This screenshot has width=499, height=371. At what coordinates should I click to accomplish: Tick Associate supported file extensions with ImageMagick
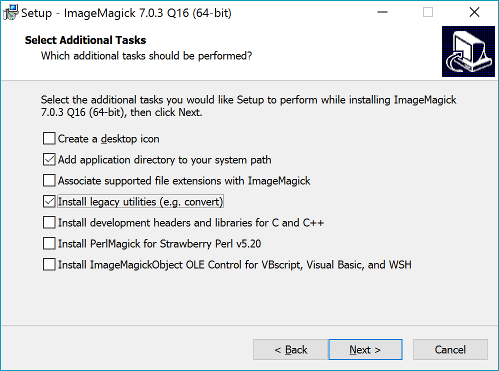tap(49, 180)
